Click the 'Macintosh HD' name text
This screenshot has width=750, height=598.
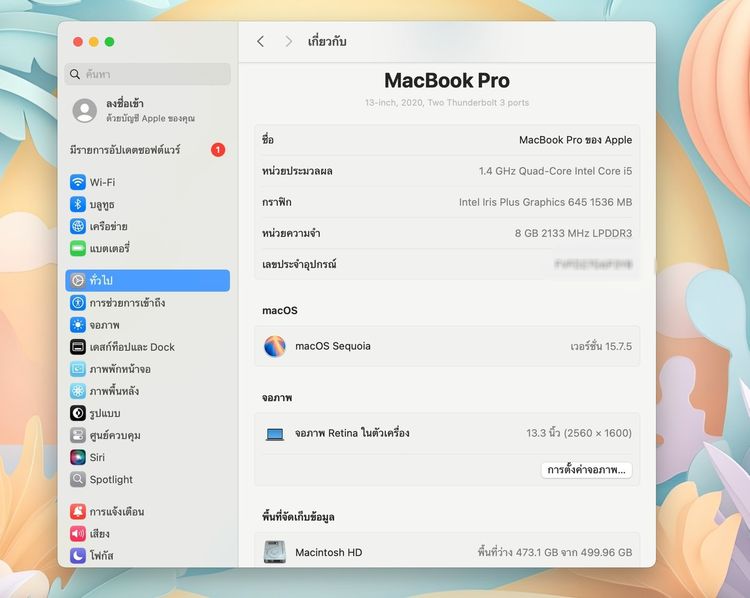pos(329,552)
